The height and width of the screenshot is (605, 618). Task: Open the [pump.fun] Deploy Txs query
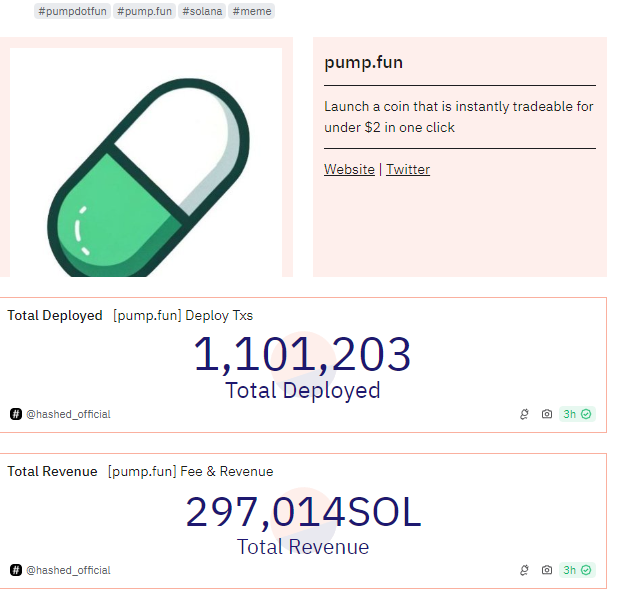183,315
